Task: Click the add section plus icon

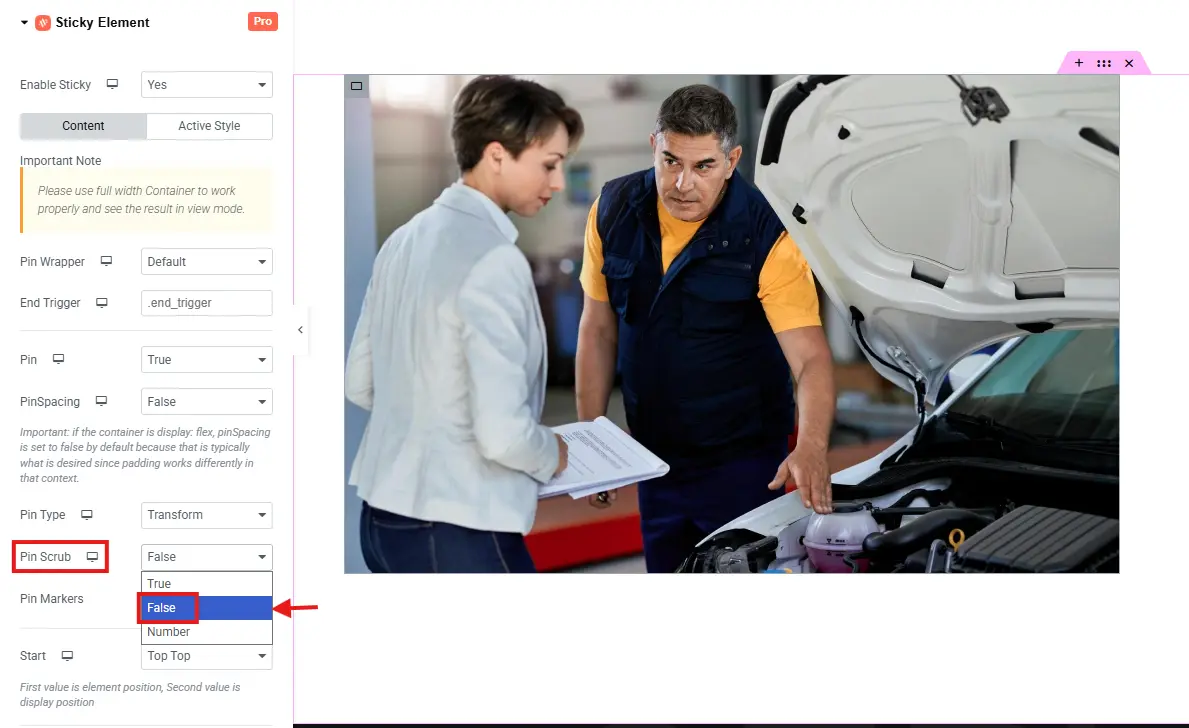Action: pyautogui.click(x=1079, y=63)
